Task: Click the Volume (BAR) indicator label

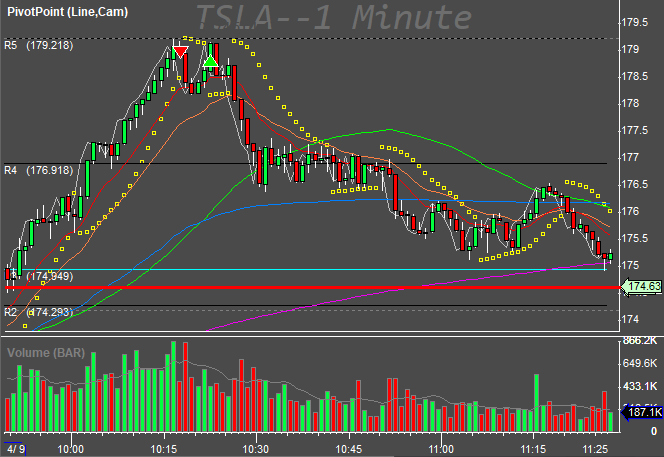Action: pos(46,353)
